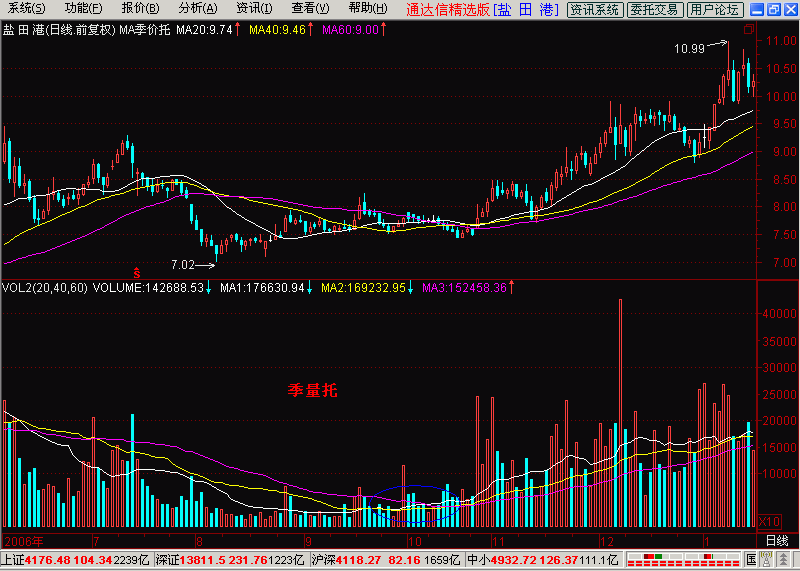The width and height of the screenshot is (800, 571).
Task: Click the red-green market breadth indicator bar
Action: coord(685,558)
